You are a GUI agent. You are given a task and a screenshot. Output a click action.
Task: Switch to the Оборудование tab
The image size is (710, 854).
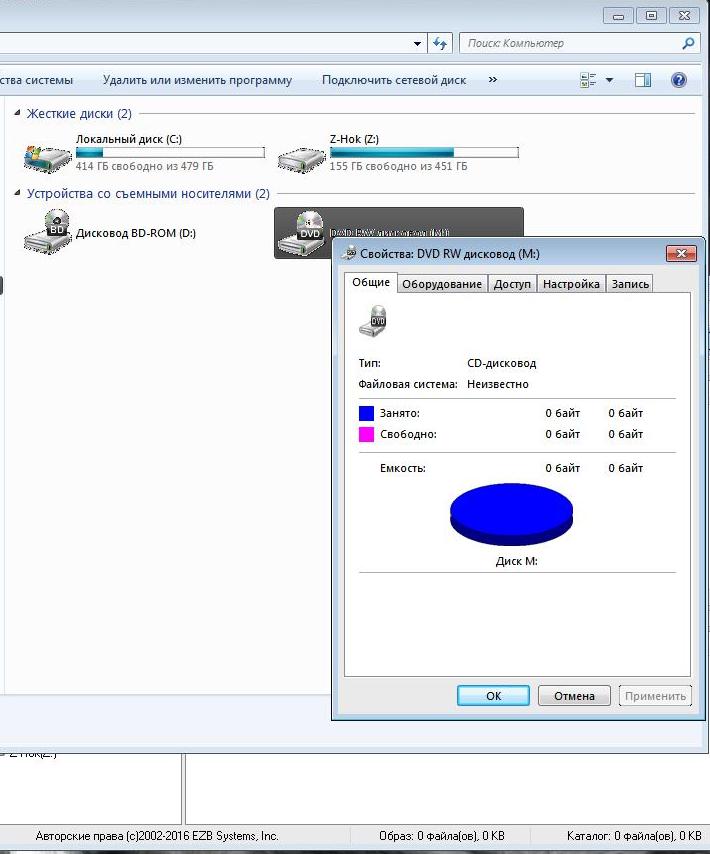click(442, 284)
